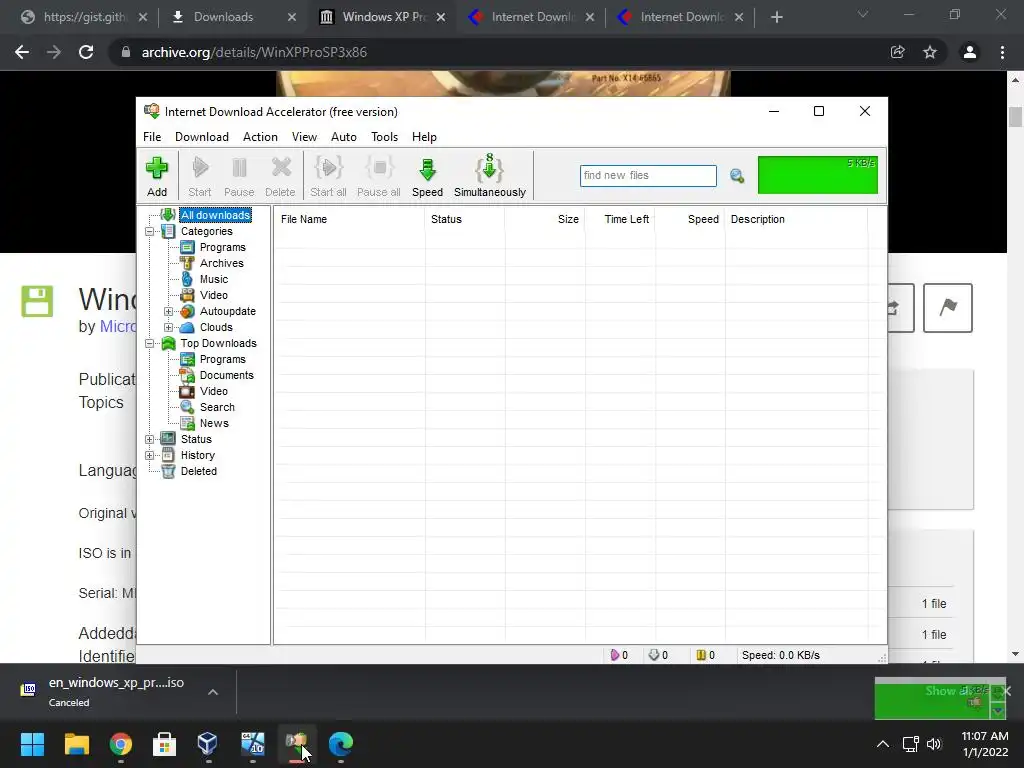The image size is (1024, 768).
Task: Open the Action menu
Action: tap(260, 137)
